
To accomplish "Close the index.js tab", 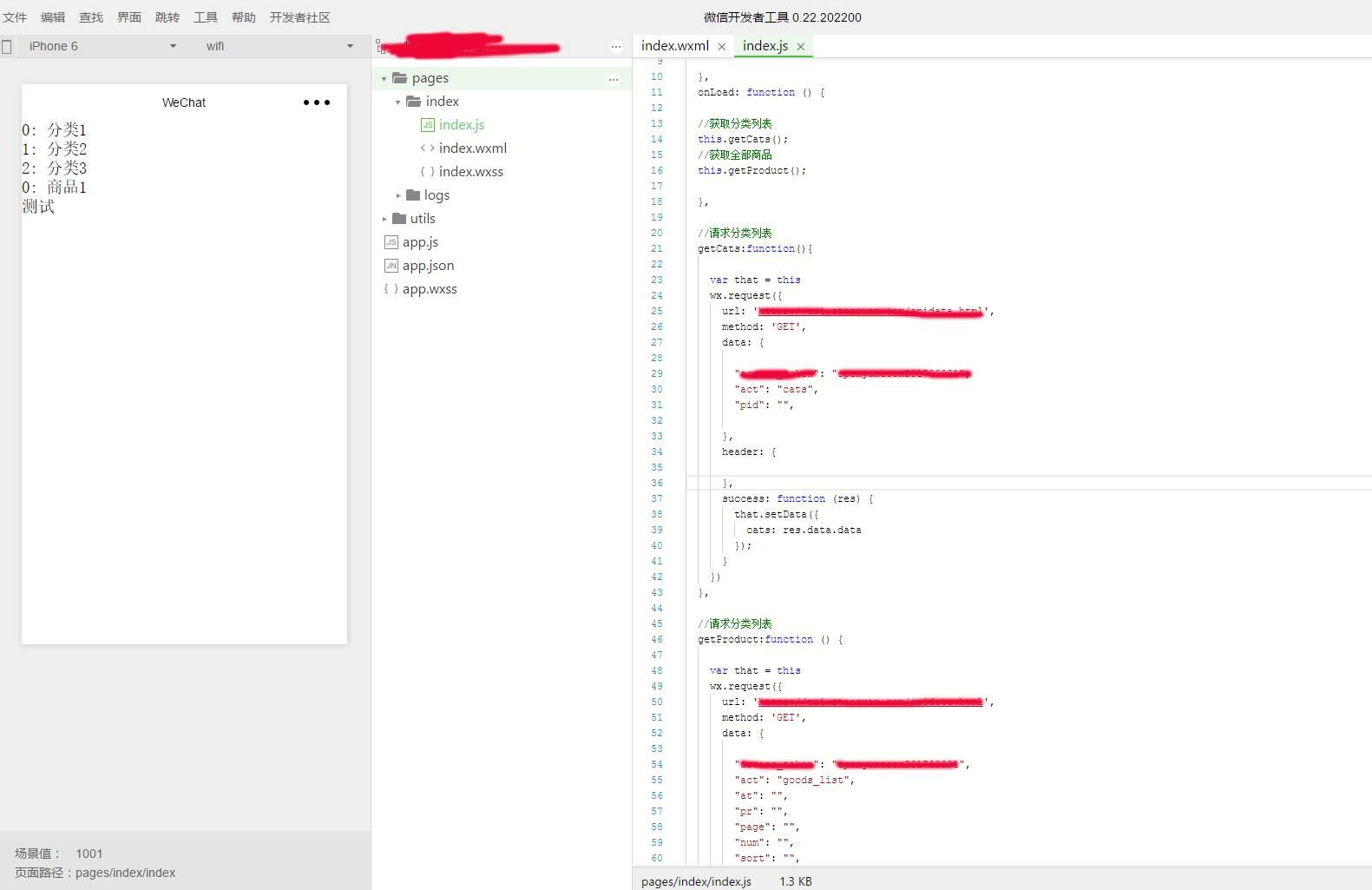I will [x=800, y=47].
